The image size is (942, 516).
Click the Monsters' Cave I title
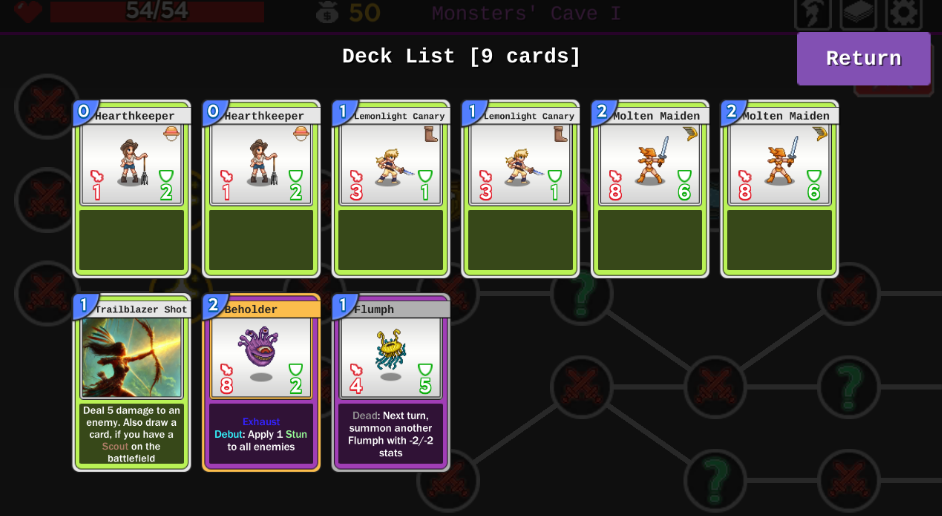[526, 14]
